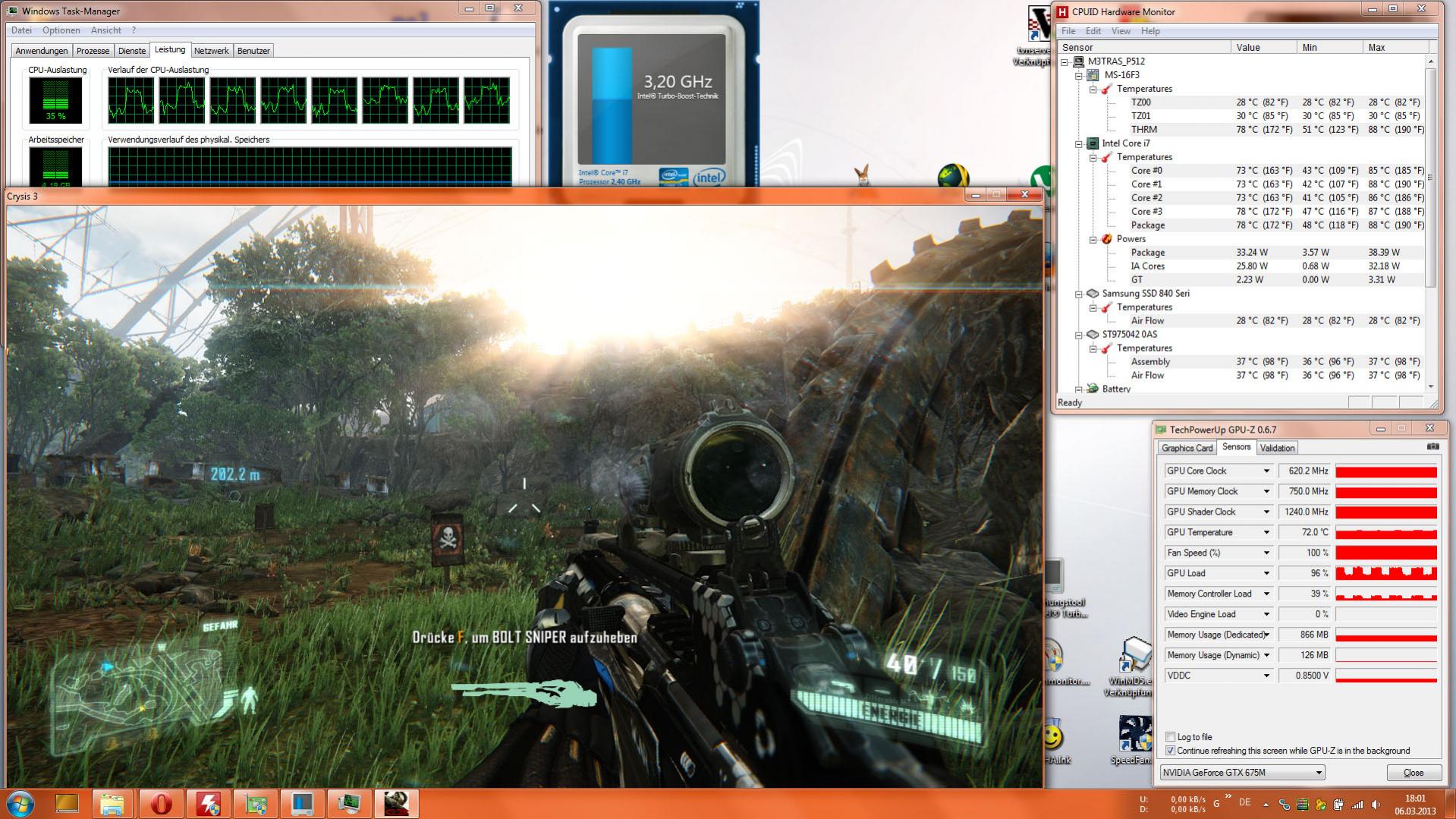The height and width of the screenshot is (819, 1456).
Task: Open the Datei menu in Task Manager
Action: (x=22, y=30)
